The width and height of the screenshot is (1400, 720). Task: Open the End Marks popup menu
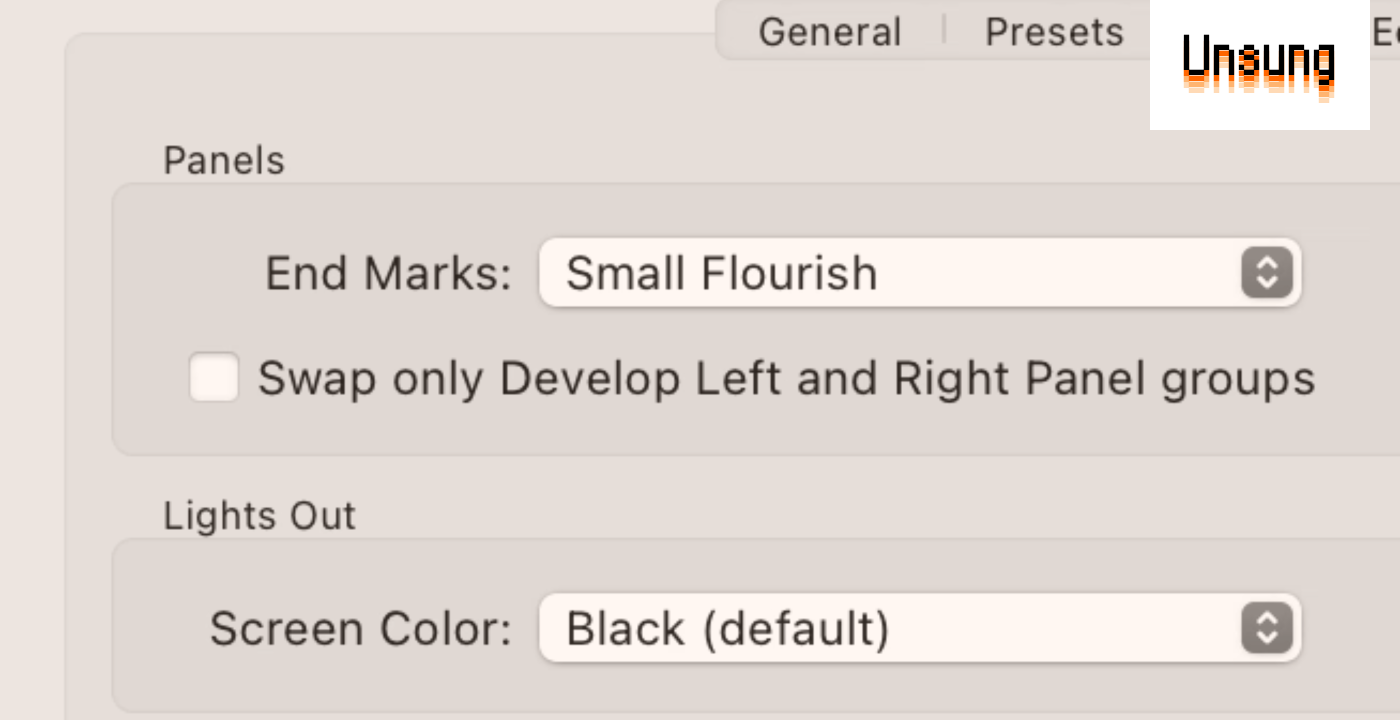coord(919,273)
